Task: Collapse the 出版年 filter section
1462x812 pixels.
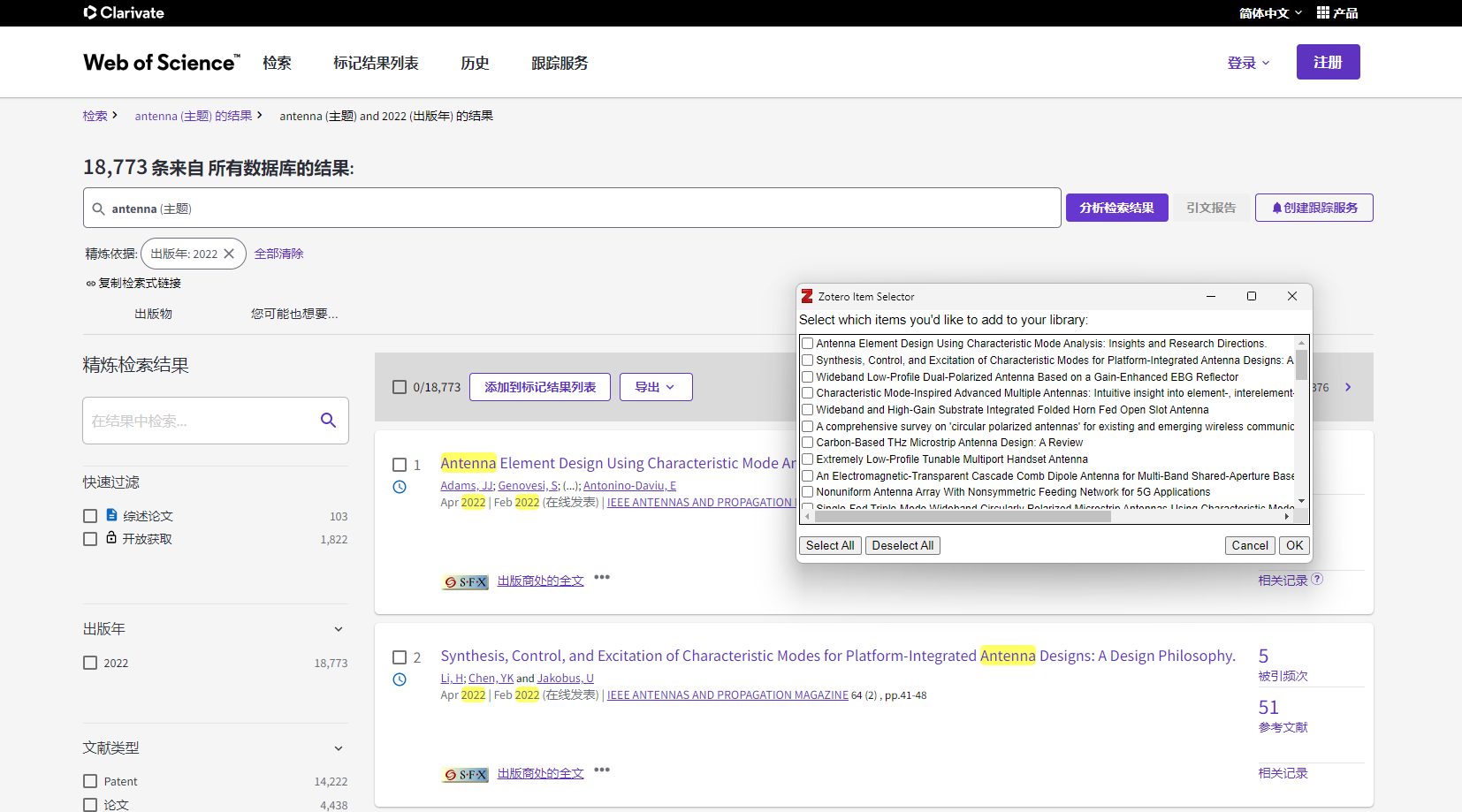Action: pos(339,629)
